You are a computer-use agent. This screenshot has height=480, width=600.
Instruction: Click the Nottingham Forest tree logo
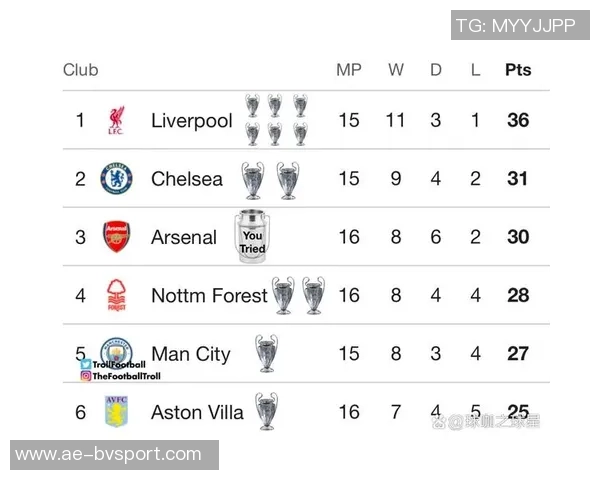116,295
